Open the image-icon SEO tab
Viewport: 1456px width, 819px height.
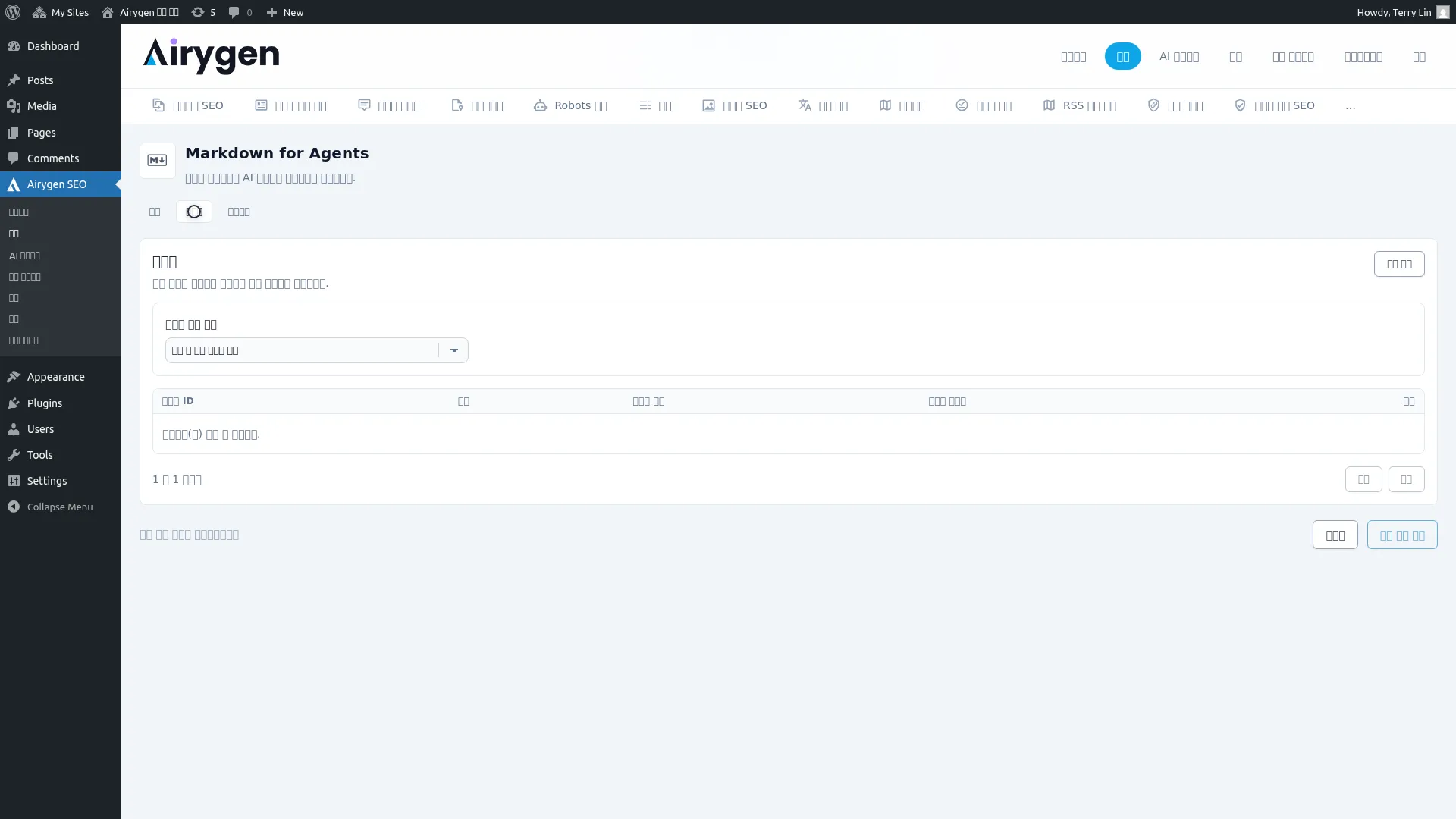[x=734, y=105]
